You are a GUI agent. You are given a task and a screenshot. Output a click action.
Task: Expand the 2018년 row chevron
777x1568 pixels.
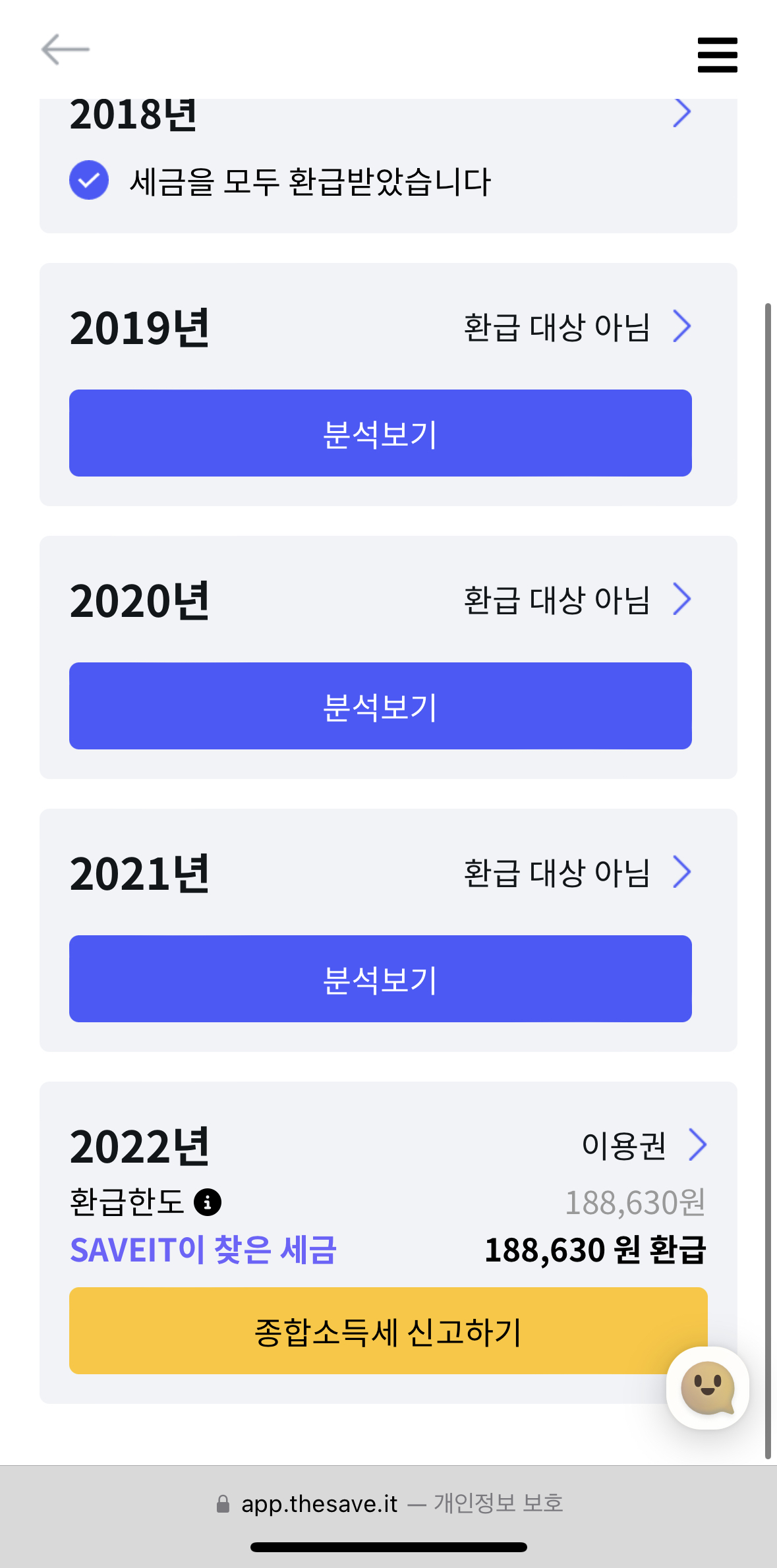(x=682, y=113)
